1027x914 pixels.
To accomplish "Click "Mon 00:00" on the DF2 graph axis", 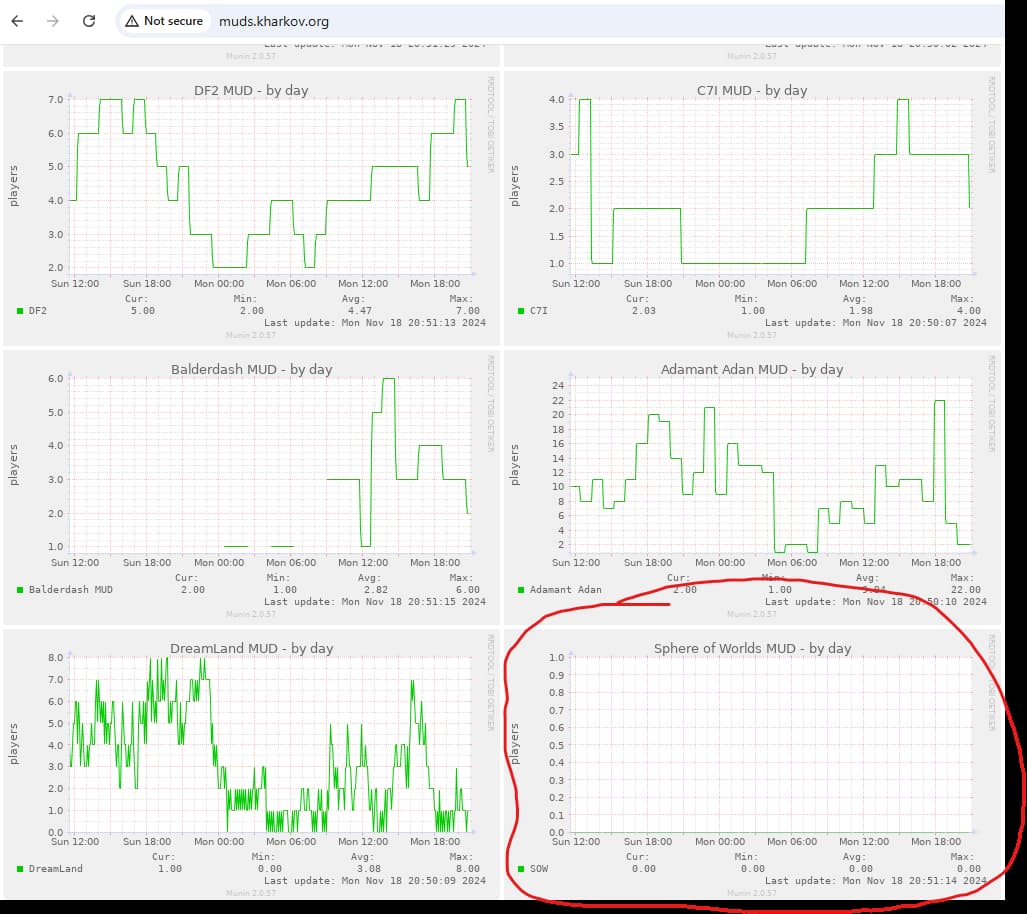I will 219,284.
